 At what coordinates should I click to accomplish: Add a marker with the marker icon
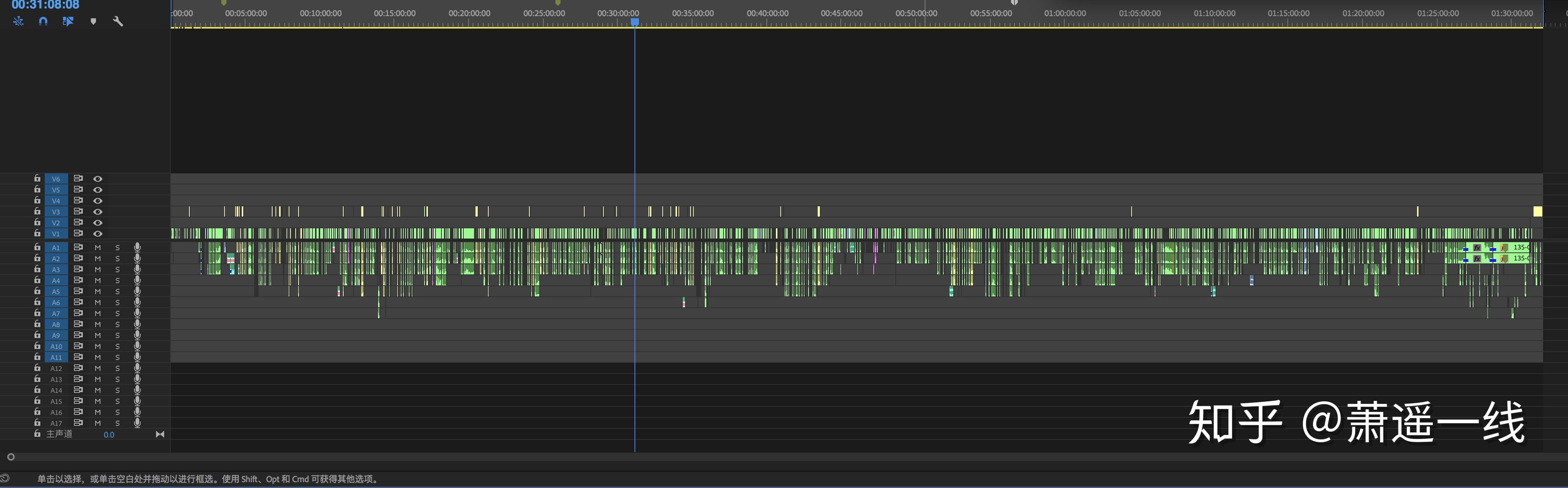click(93, 21)
